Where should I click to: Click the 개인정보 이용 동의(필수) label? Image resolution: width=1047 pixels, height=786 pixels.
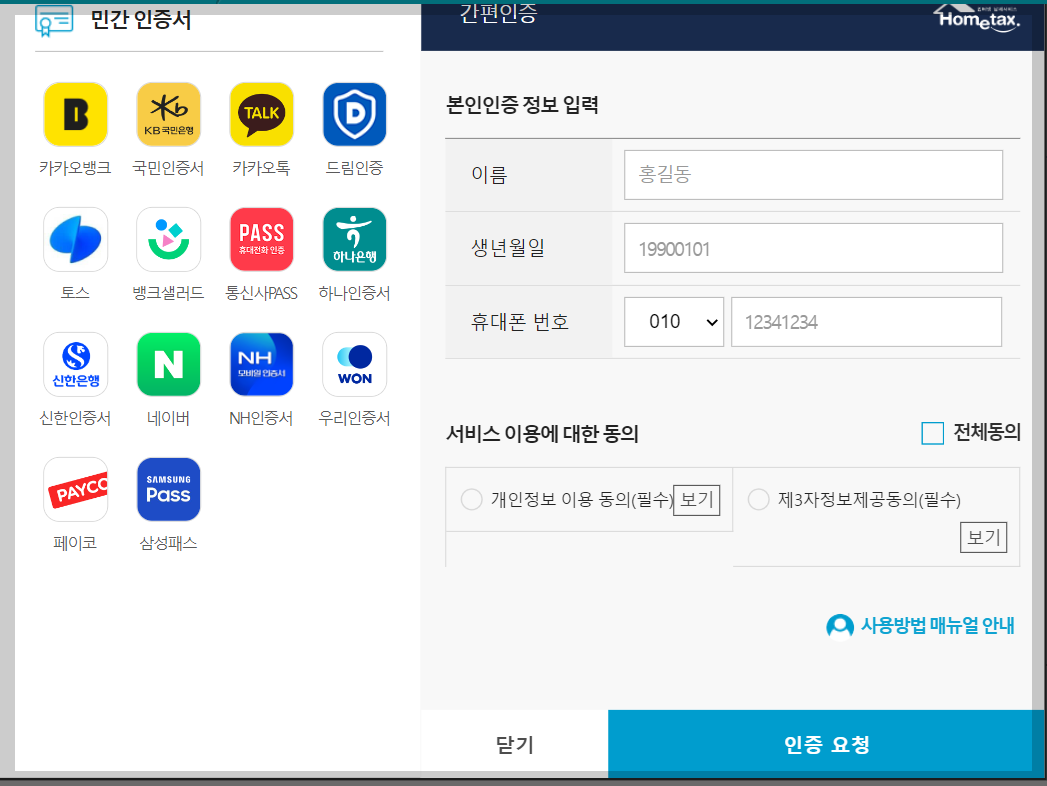(x=582, y=500)
